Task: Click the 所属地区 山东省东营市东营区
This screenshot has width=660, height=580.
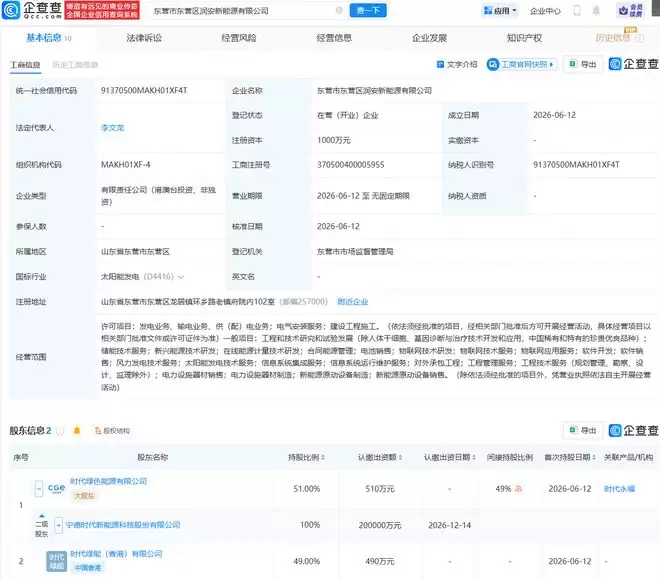Action: pyautogui.click(x=135, y=252)
